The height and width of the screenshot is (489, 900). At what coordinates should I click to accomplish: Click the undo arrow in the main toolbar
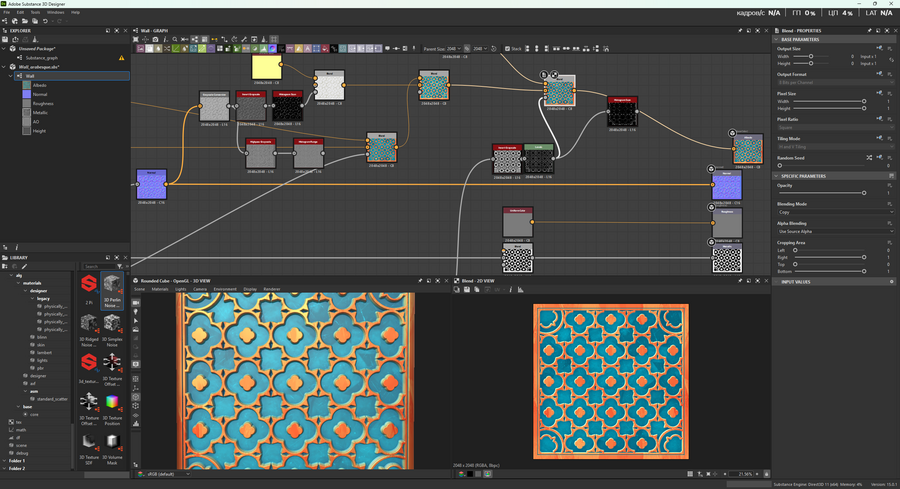click(x=45, y=21)
